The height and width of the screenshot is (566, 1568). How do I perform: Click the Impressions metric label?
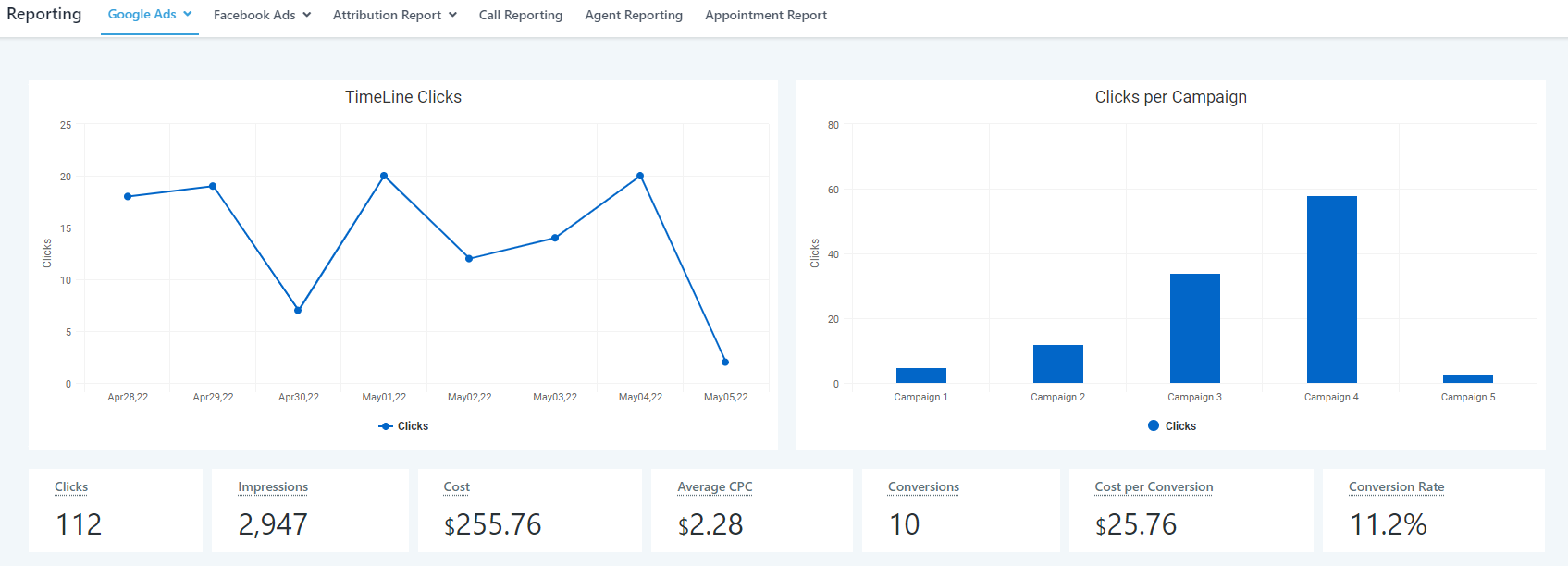point(273,487)
